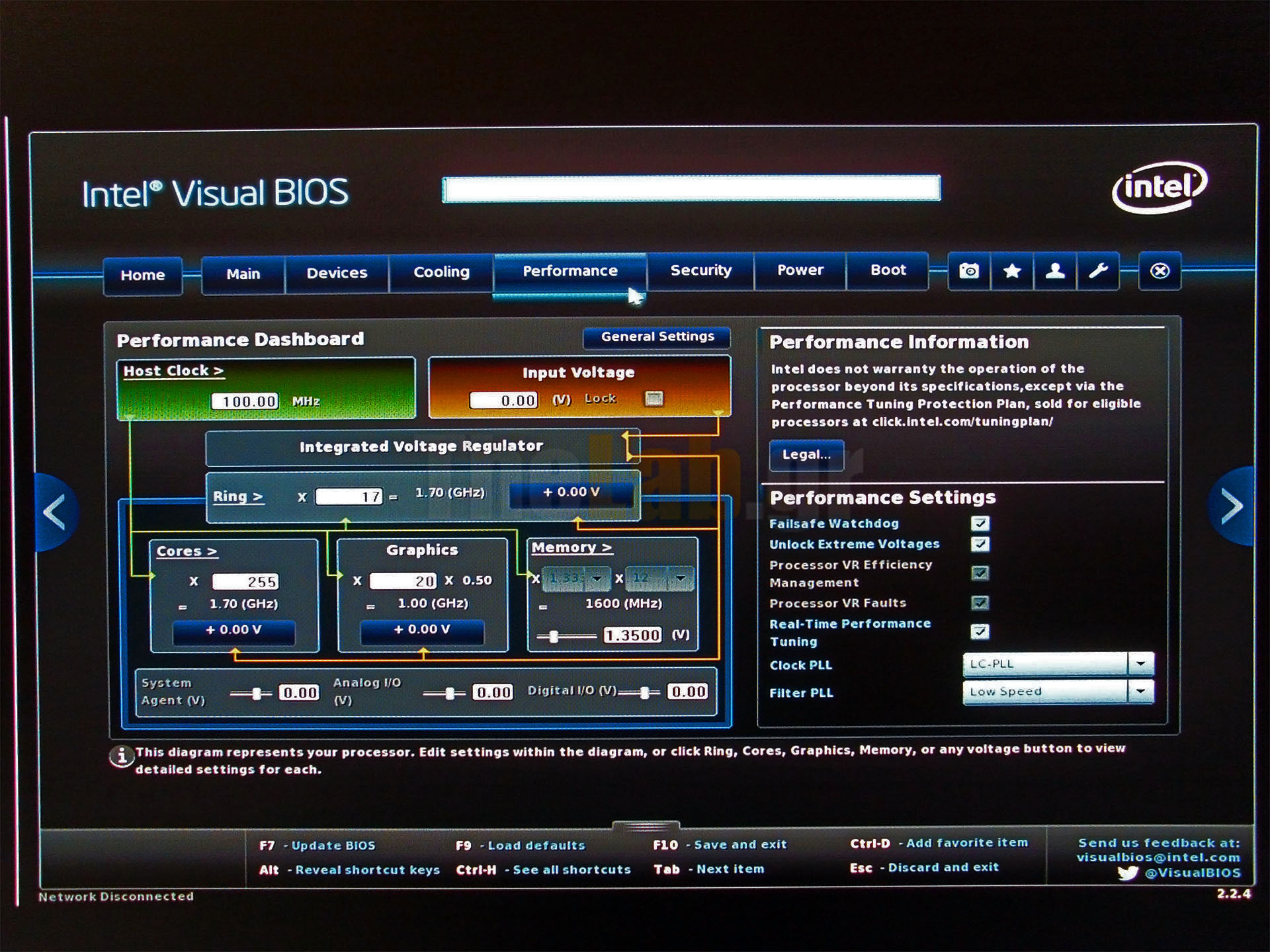Screen dimensions: 1270x952
Task: Open favorites with the star icon
Action: pos(1012,271)
